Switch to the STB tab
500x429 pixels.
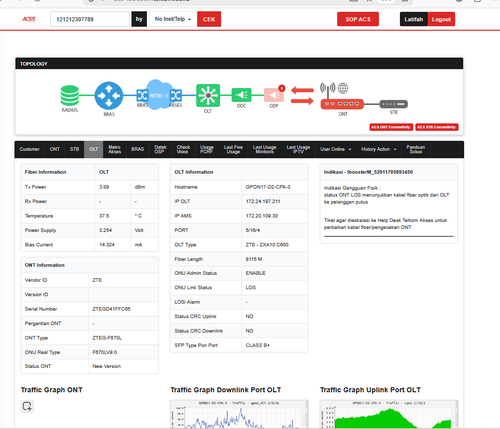click(74, 149)
